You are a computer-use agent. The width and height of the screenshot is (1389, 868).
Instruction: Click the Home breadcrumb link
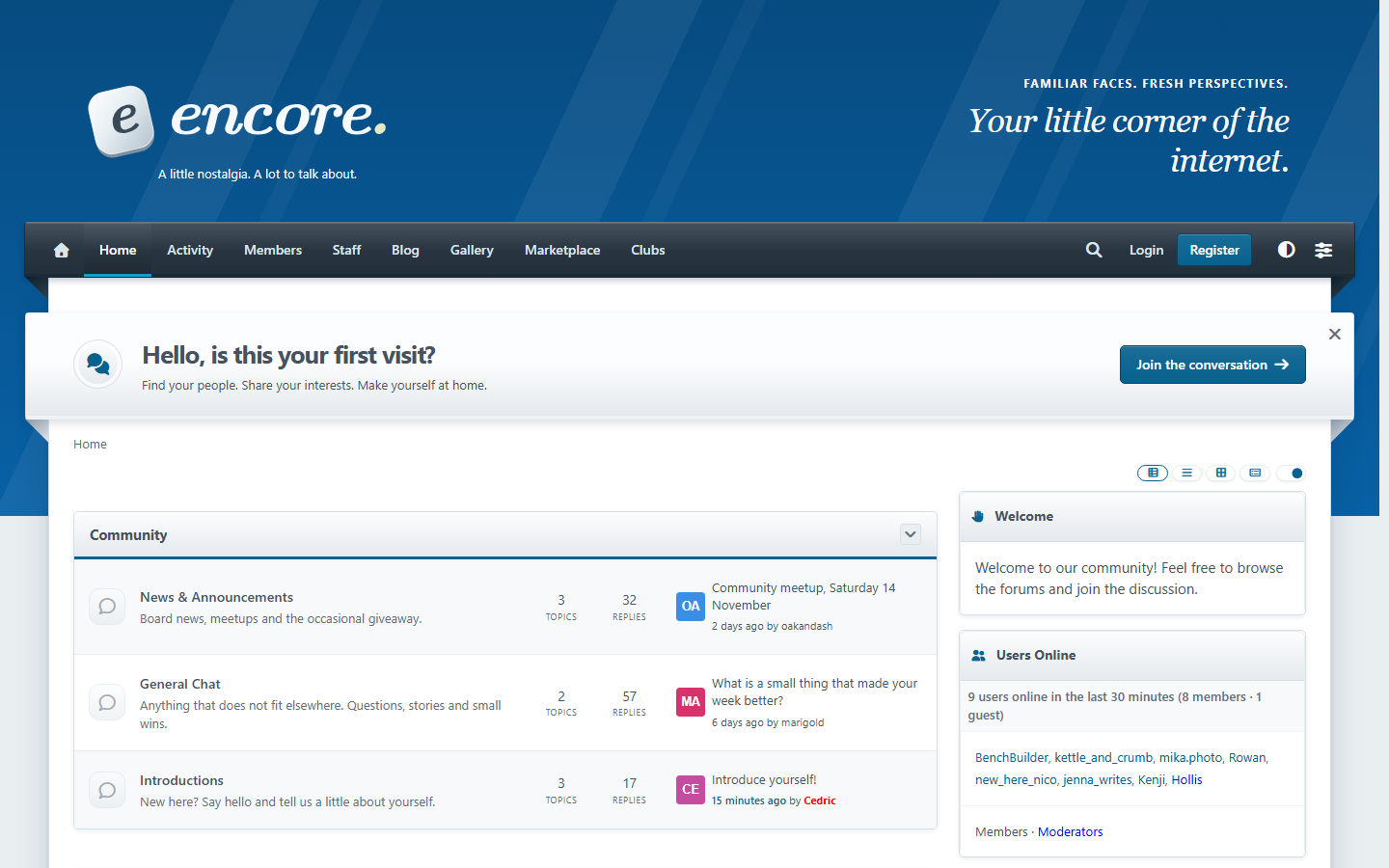click(90, 444)
